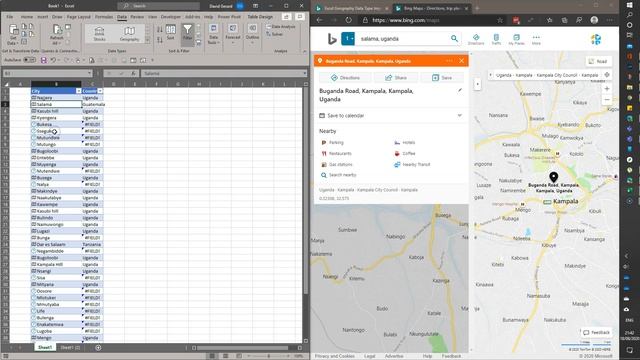Click the locate me target icon on map
640x360 pixels.
[x=607, y=75]
